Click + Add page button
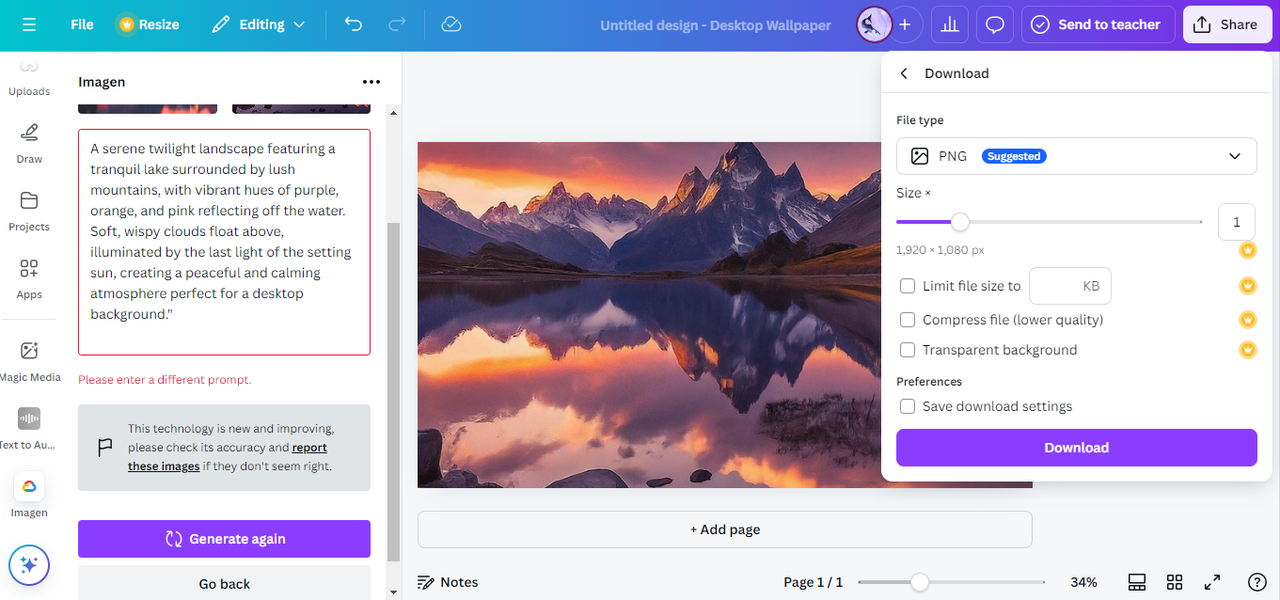1280x600 pixels. (725, 529)
